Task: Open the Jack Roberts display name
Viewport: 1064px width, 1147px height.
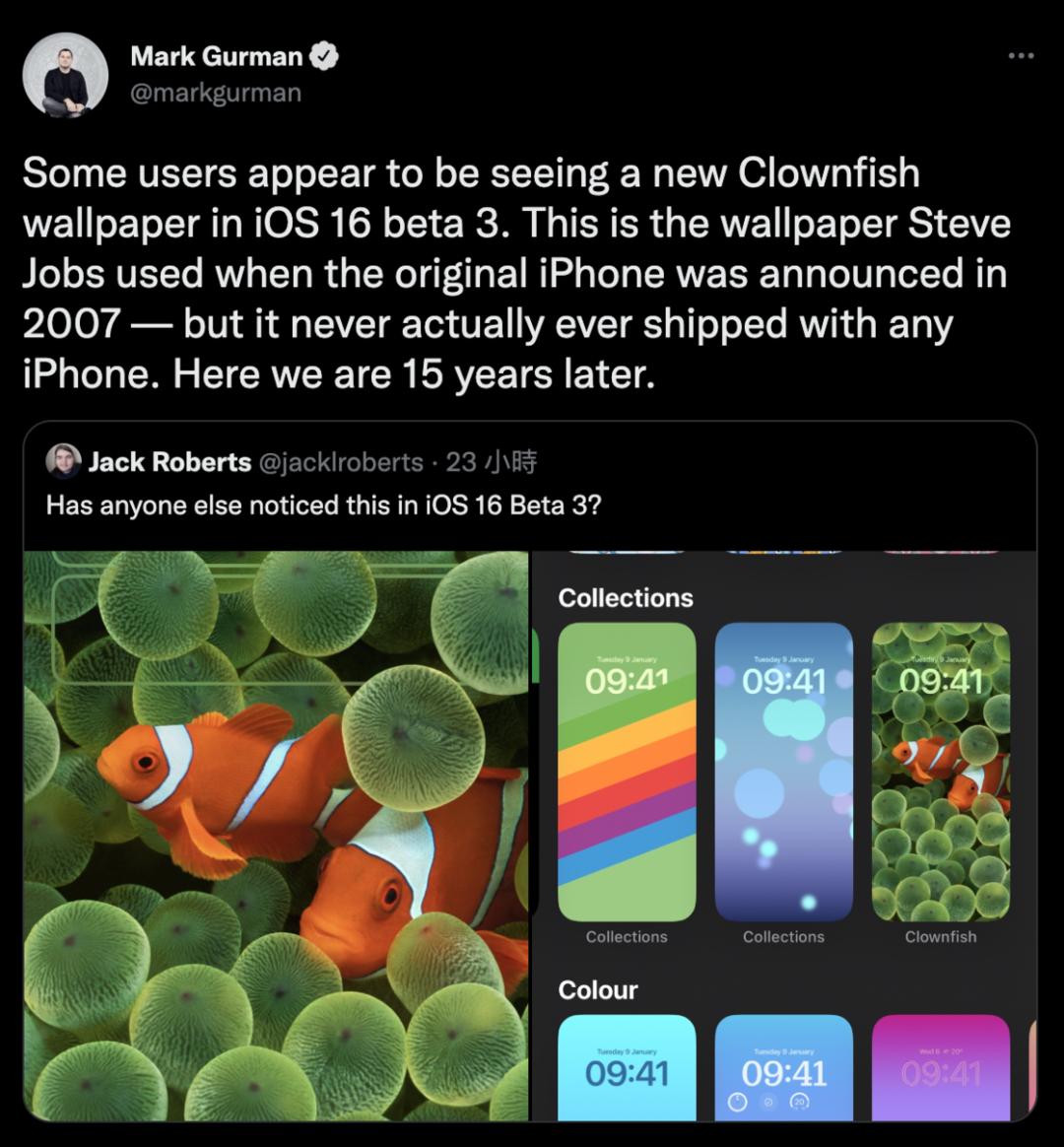Action: pos(169,462)
